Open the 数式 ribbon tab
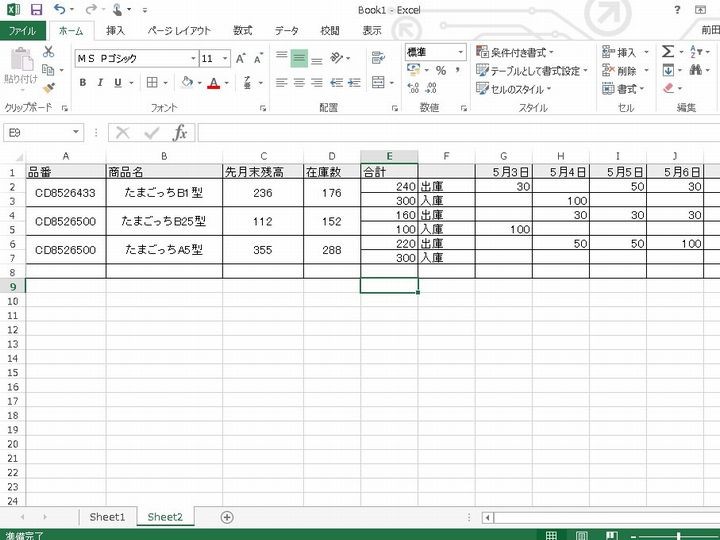The image size is (720, 540). click(x=242, y=31)
